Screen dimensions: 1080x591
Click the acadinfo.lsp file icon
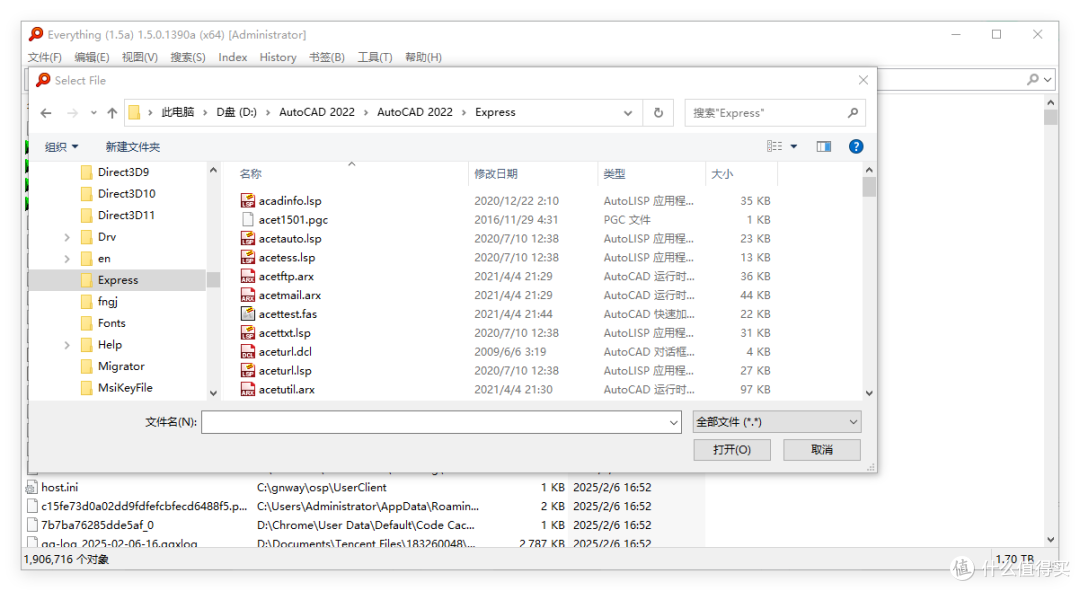tap(248, 200)
